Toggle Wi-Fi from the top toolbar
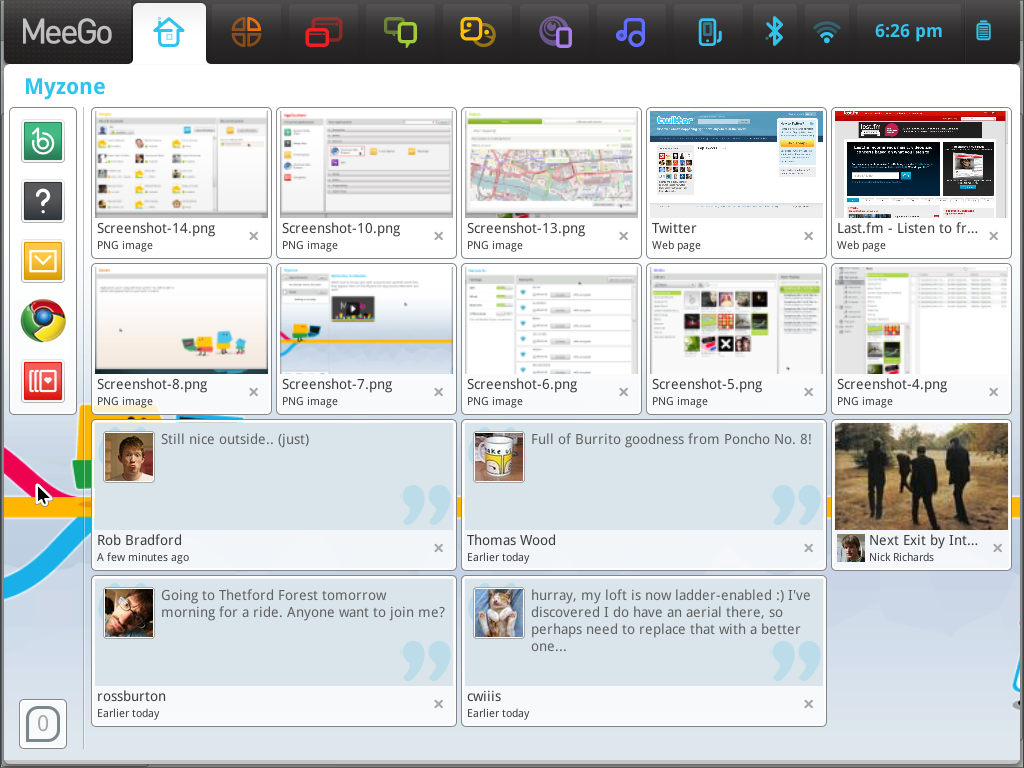The width and height of the screenshot is (1024, 768). tap(826, 31)
